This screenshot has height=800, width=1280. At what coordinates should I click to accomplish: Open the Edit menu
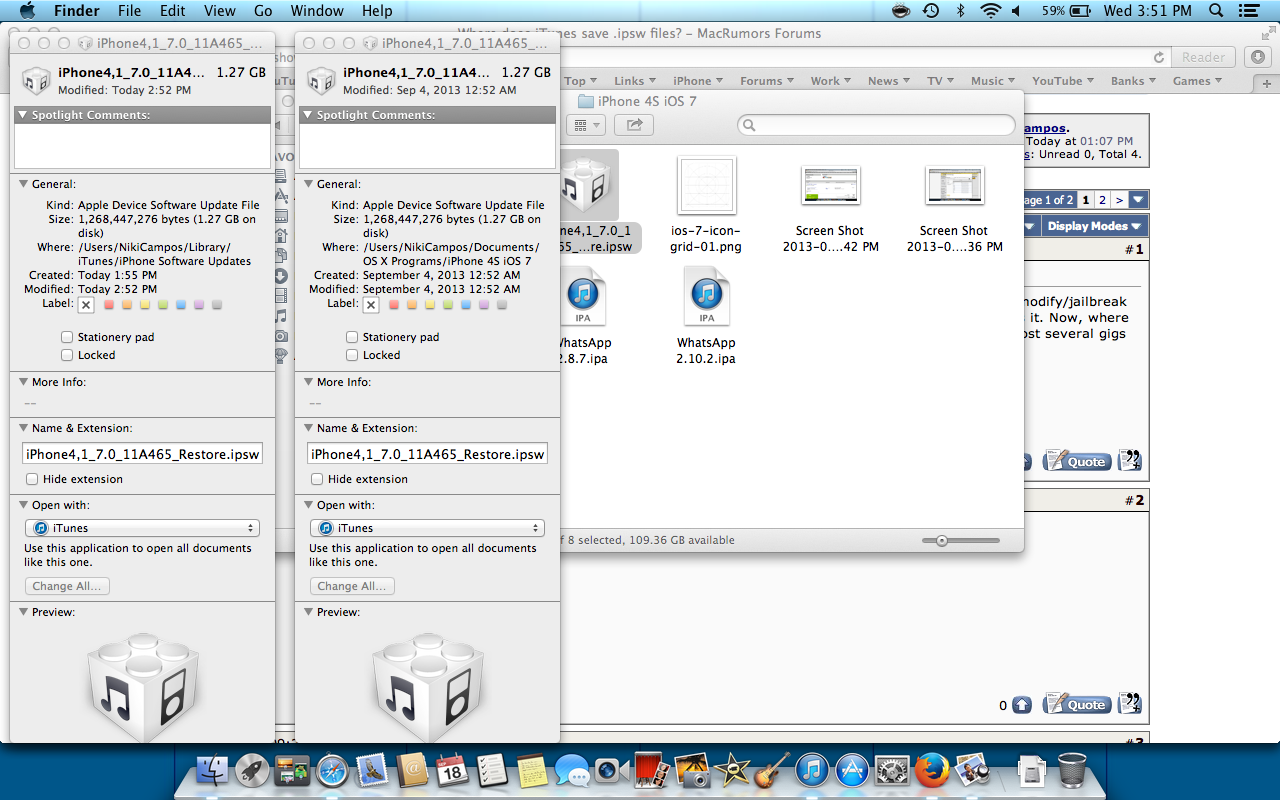coord(173,11)
